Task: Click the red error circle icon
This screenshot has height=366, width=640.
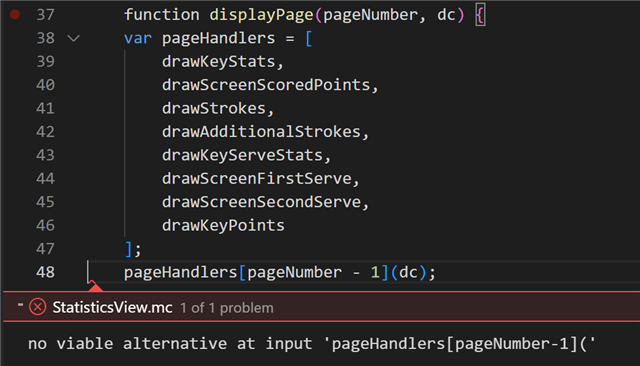Action: pos(38,307)
